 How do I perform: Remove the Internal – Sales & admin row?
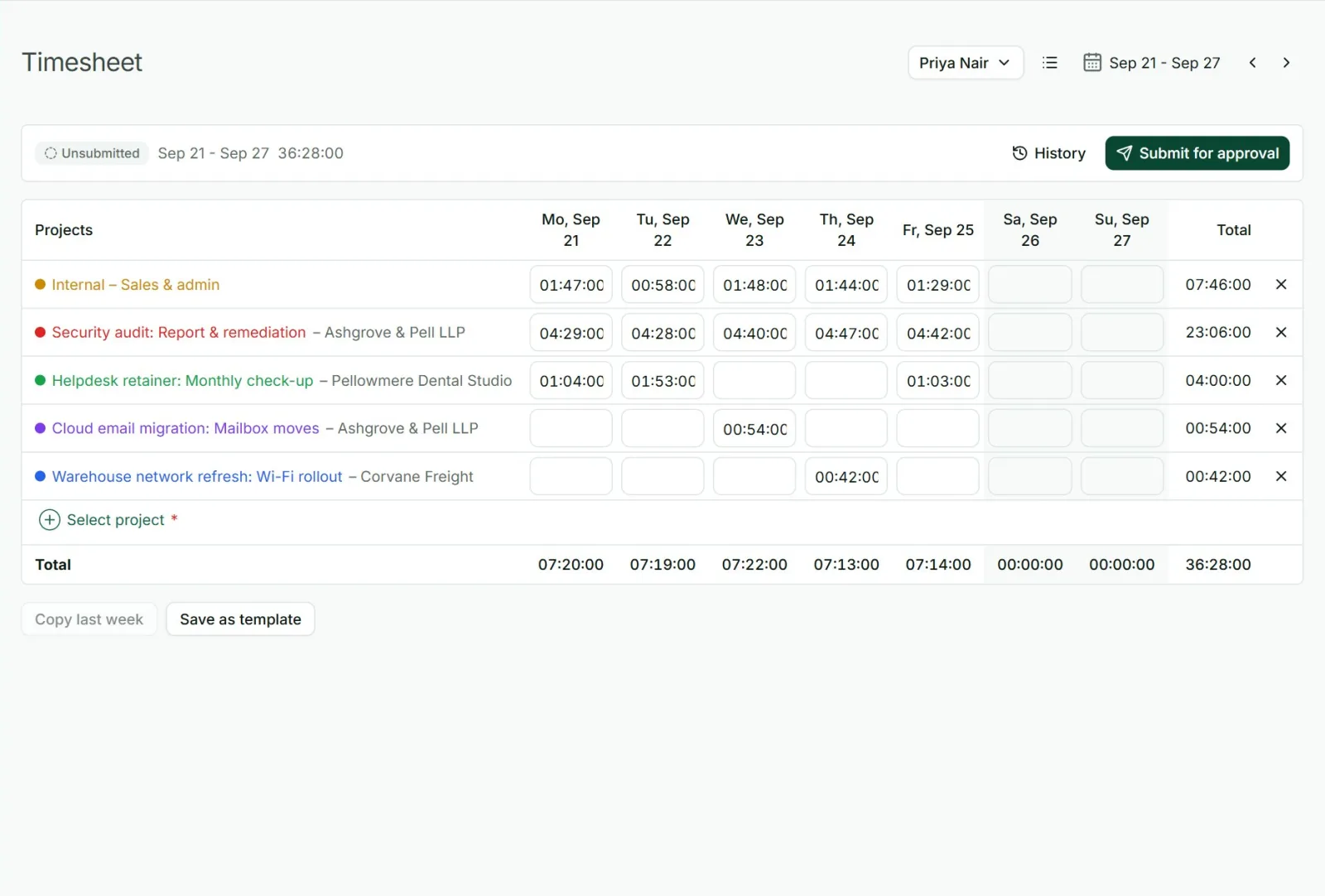1281,285
